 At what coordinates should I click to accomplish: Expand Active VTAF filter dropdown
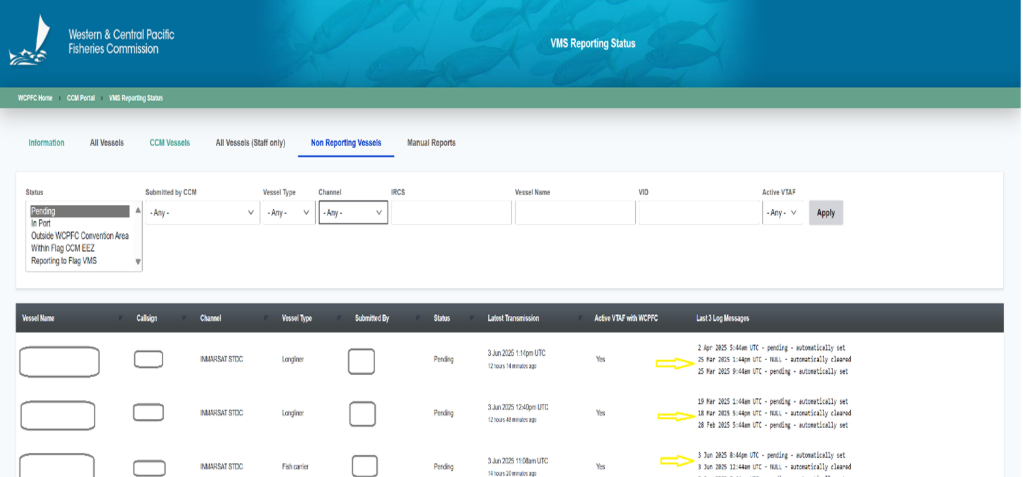pos(782,213)
